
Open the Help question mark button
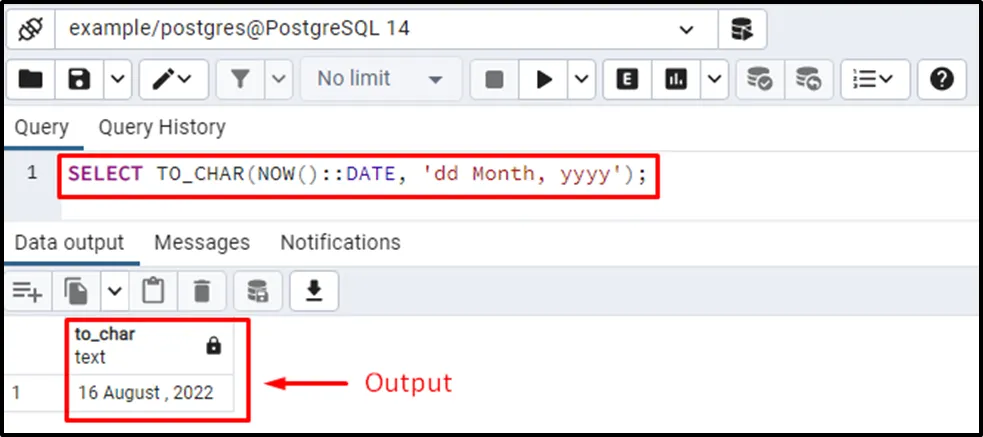tap(941, 80)
